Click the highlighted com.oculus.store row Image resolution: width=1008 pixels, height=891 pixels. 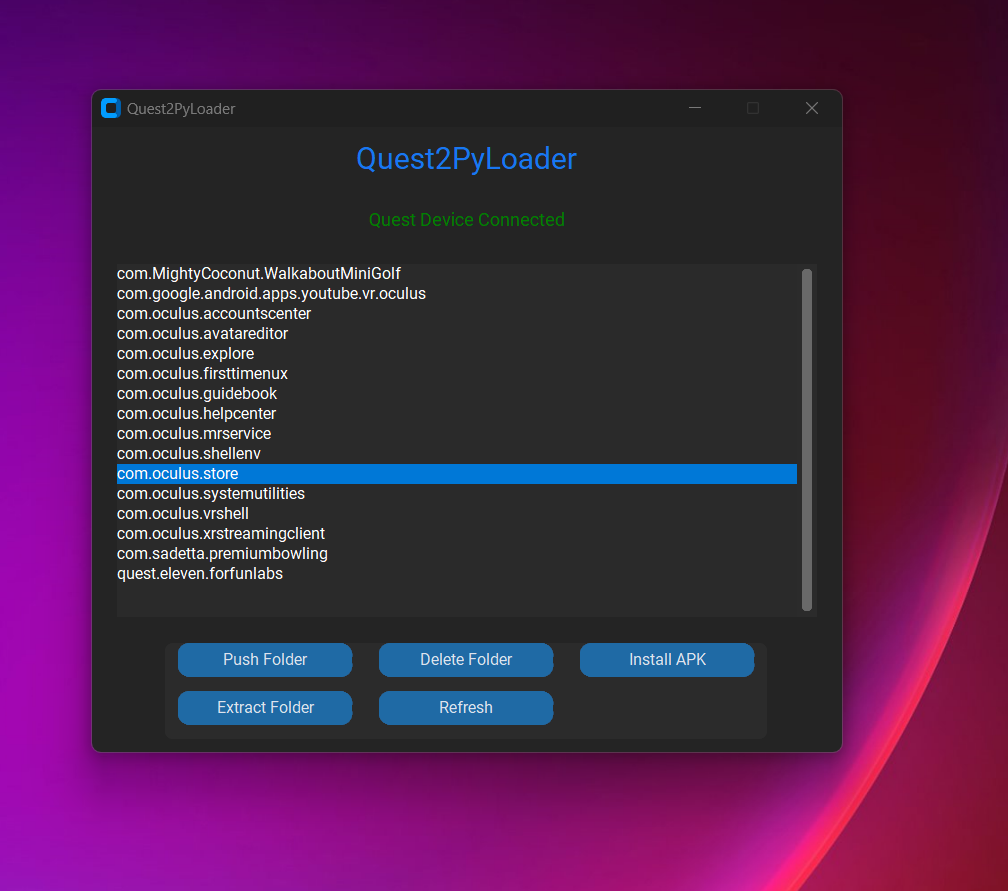[x=456, y=474]
